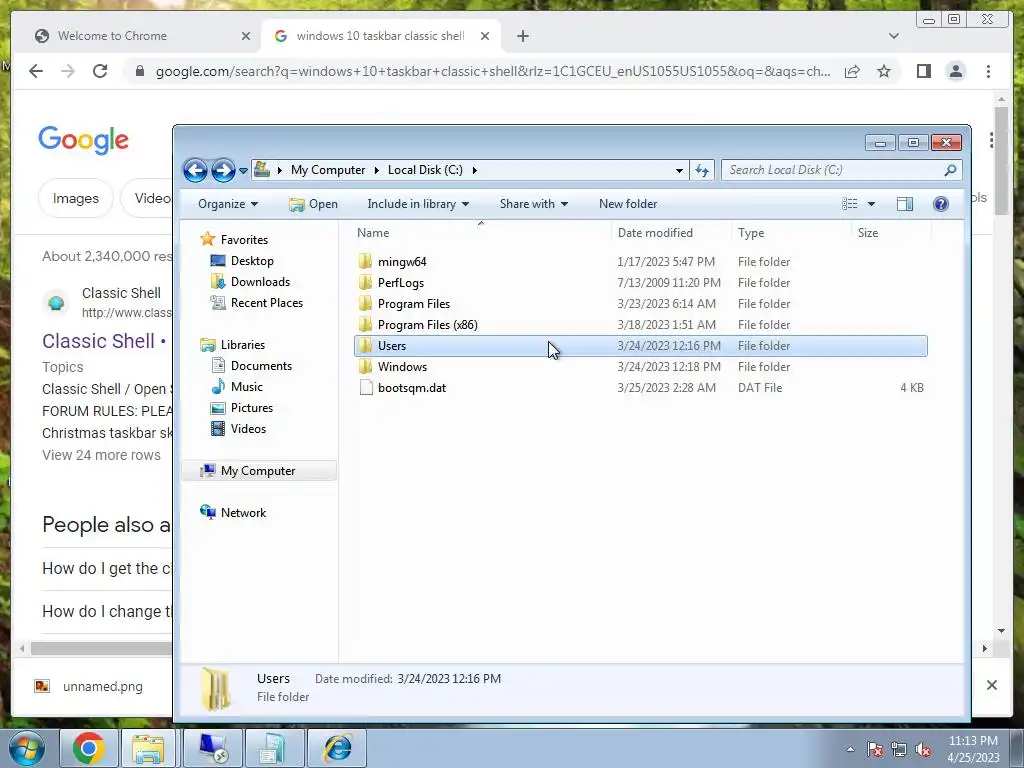Select Libraries in navigation pane
Image resolution: width=1024 pixels, height=768 pixels.
click(242, 345)
